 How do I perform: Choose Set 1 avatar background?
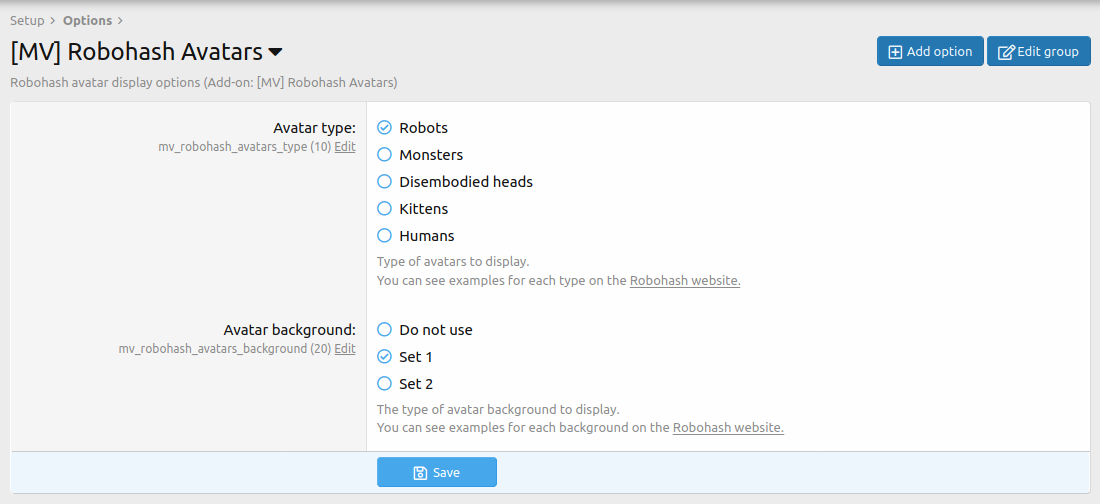384,357
